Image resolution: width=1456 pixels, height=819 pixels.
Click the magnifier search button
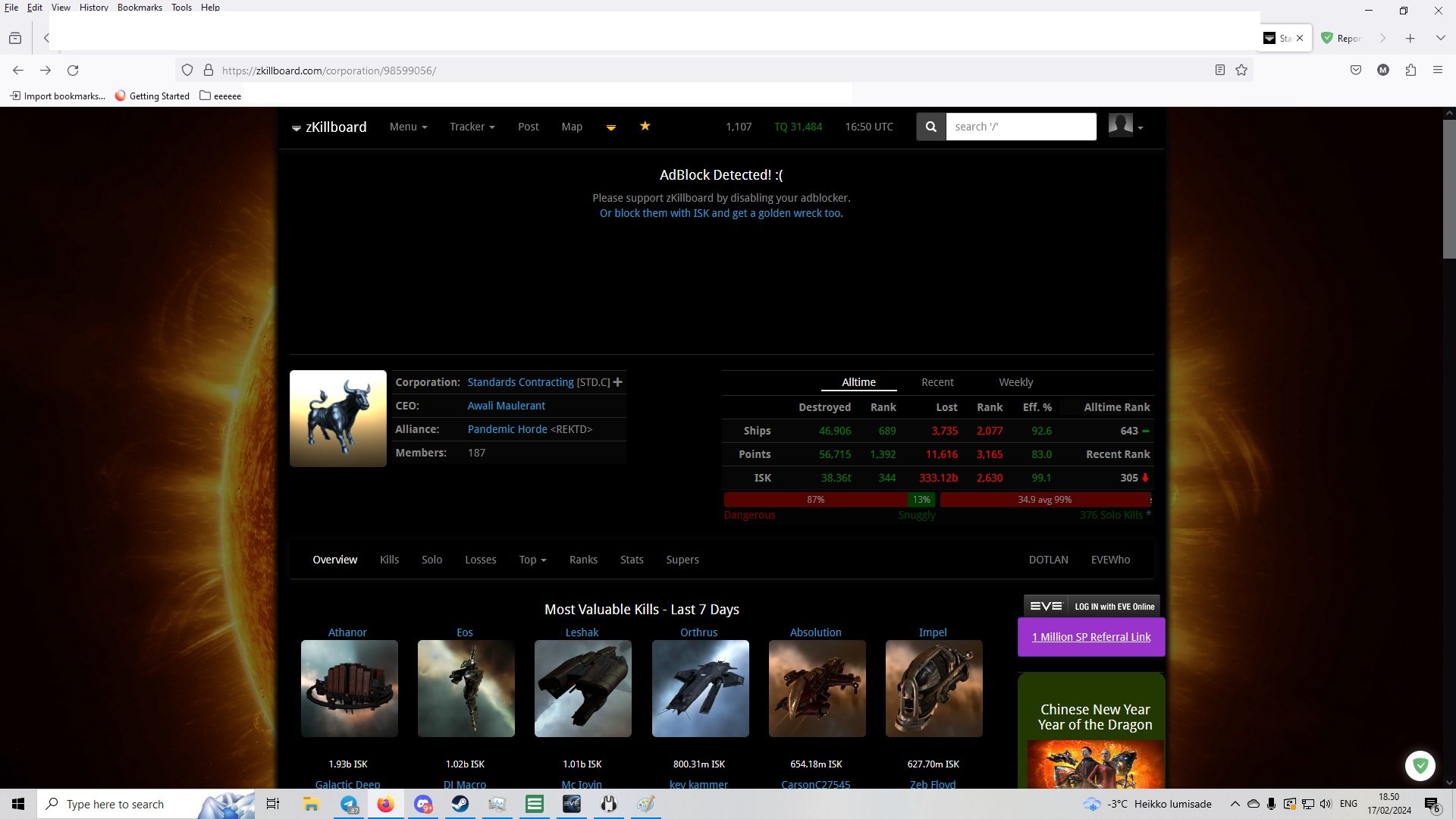[x=930, y=127]
